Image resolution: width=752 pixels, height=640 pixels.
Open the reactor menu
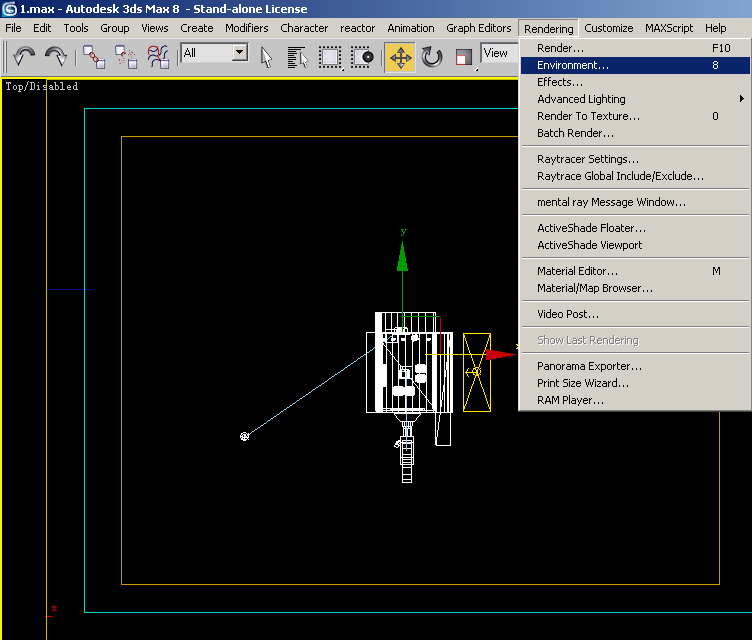(357, 28)
